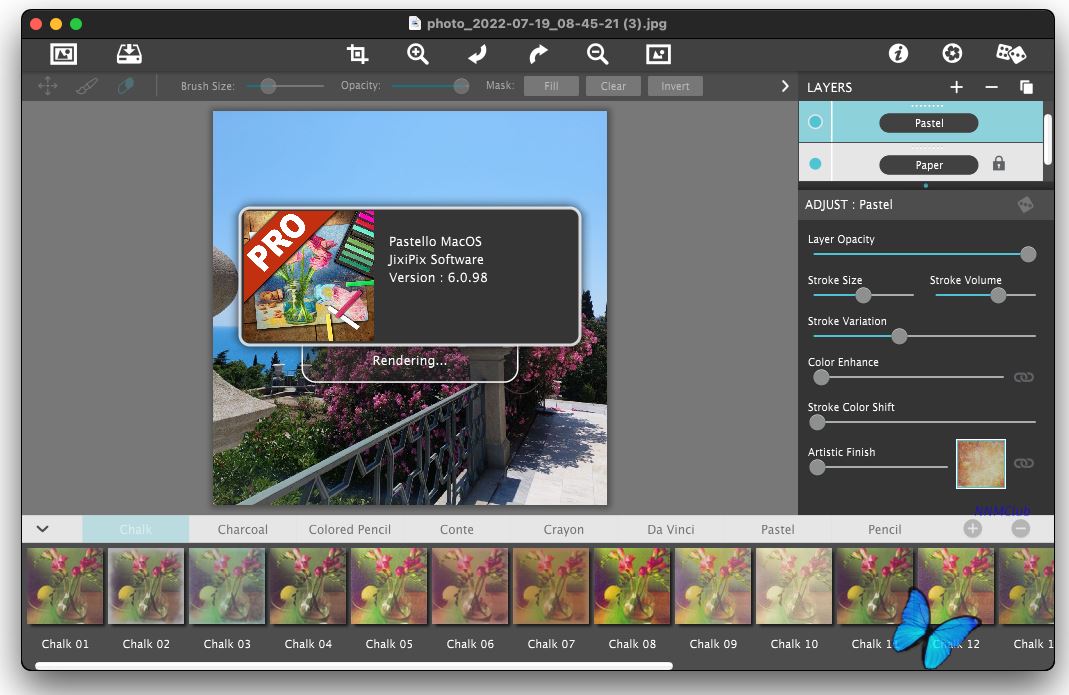Switch to the Da Vinci tab
The width and height of the screenshot is (1069, 695).
coord(671,529)
